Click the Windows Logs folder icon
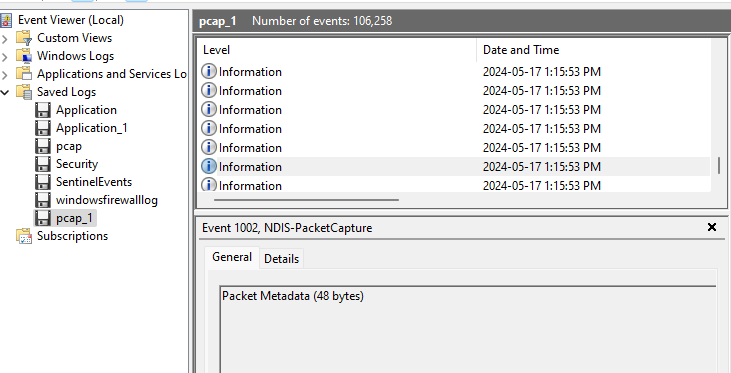This screenshot has height=373, width=731. [24, 56]
